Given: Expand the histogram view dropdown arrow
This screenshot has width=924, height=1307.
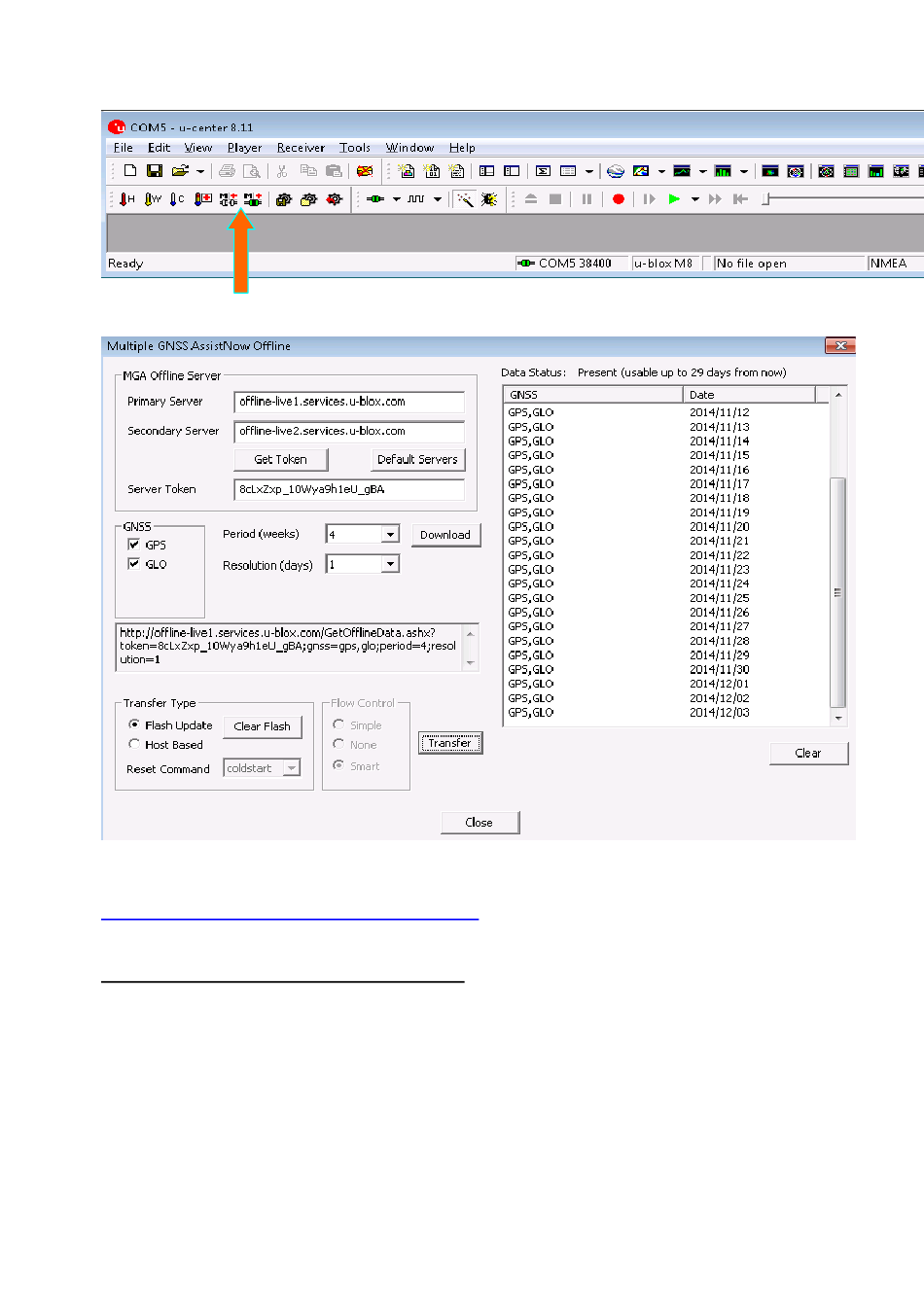Looking at the screenshot, I should coord(744,171).
